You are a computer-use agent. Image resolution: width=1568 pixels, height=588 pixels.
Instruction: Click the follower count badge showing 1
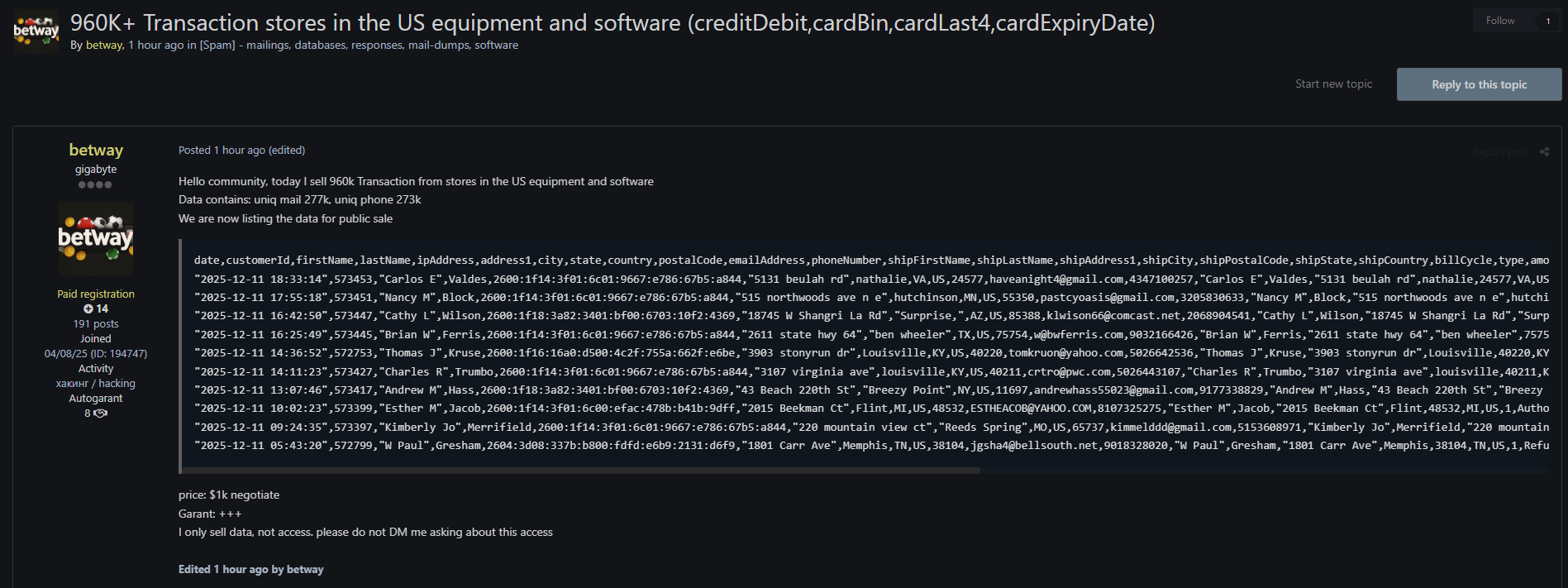click(1547, 21)
